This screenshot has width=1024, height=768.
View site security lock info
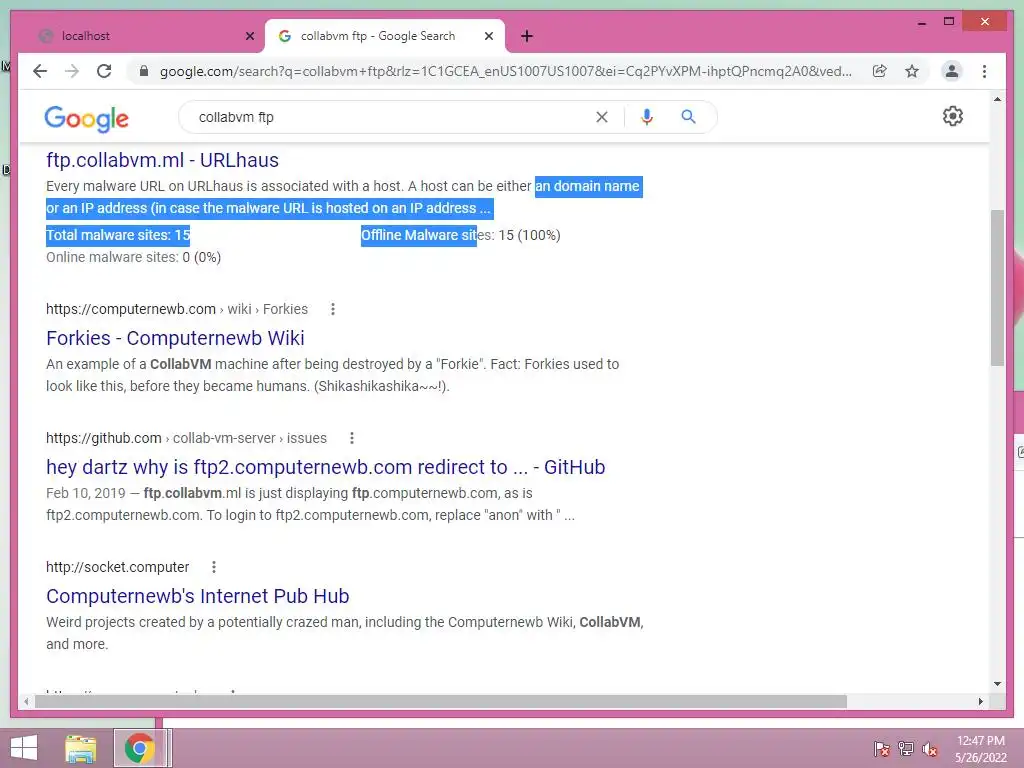pos(144,71)
